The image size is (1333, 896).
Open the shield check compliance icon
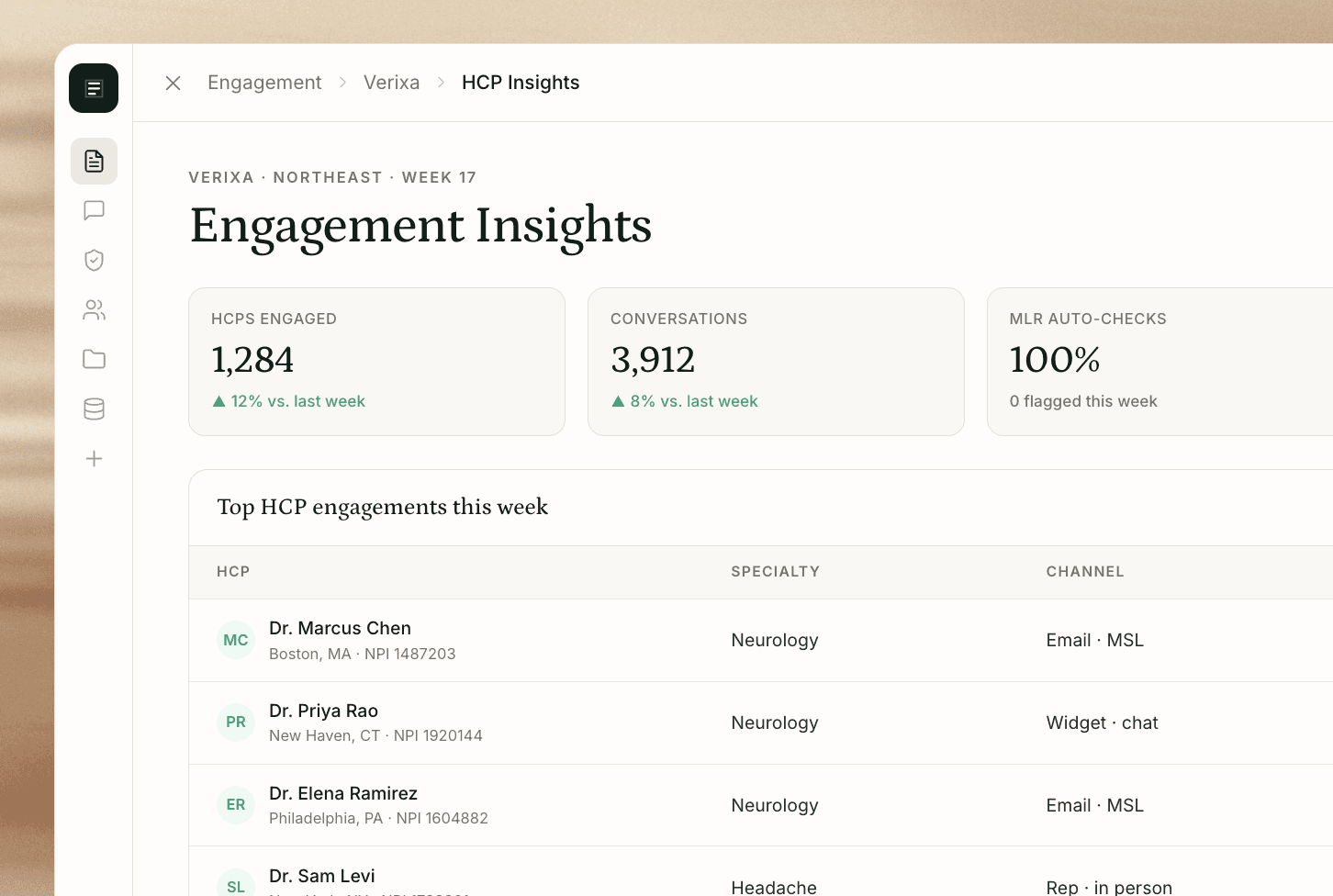94,260
